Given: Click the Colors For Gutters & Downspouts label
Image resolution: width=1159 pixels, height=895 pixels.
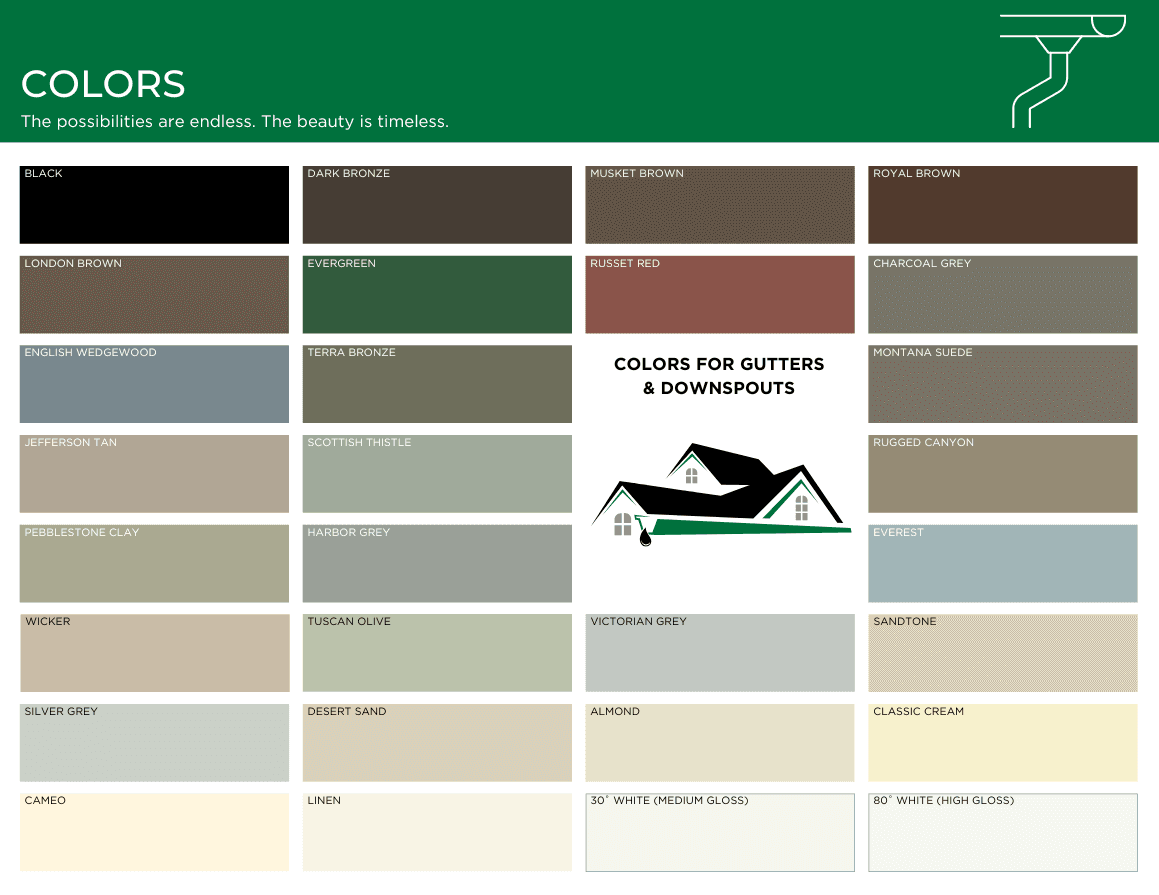Looking at the screenshot, I should pos(719,376).
